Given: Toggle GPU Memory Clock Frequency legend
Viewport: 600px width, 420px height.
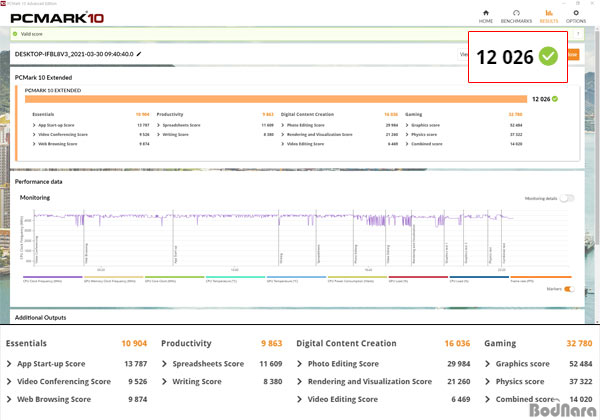Looking at the screenshot, I should coord(113,279).
